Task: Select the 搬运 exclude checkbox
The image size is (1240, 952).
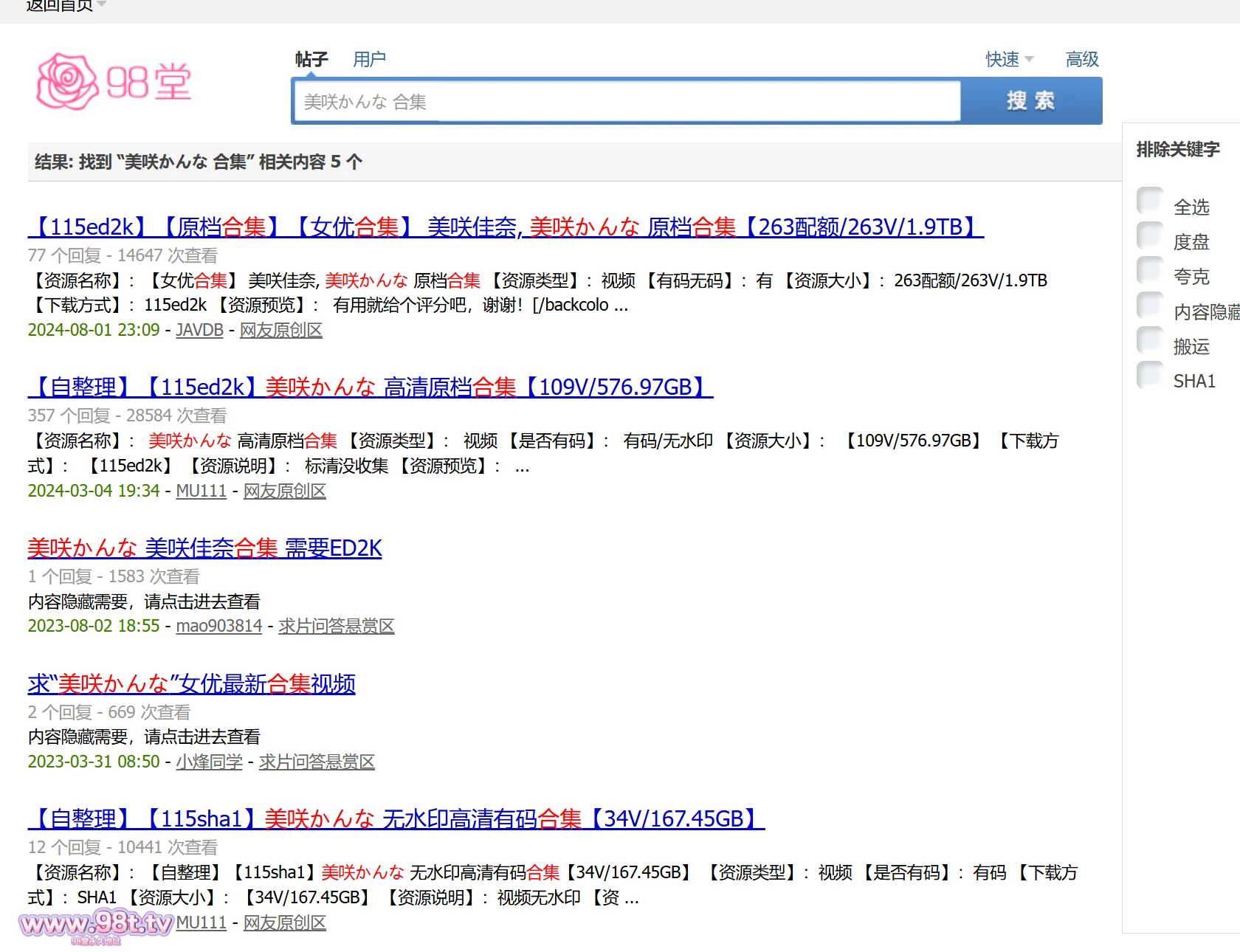Action: pos(1149,340)
